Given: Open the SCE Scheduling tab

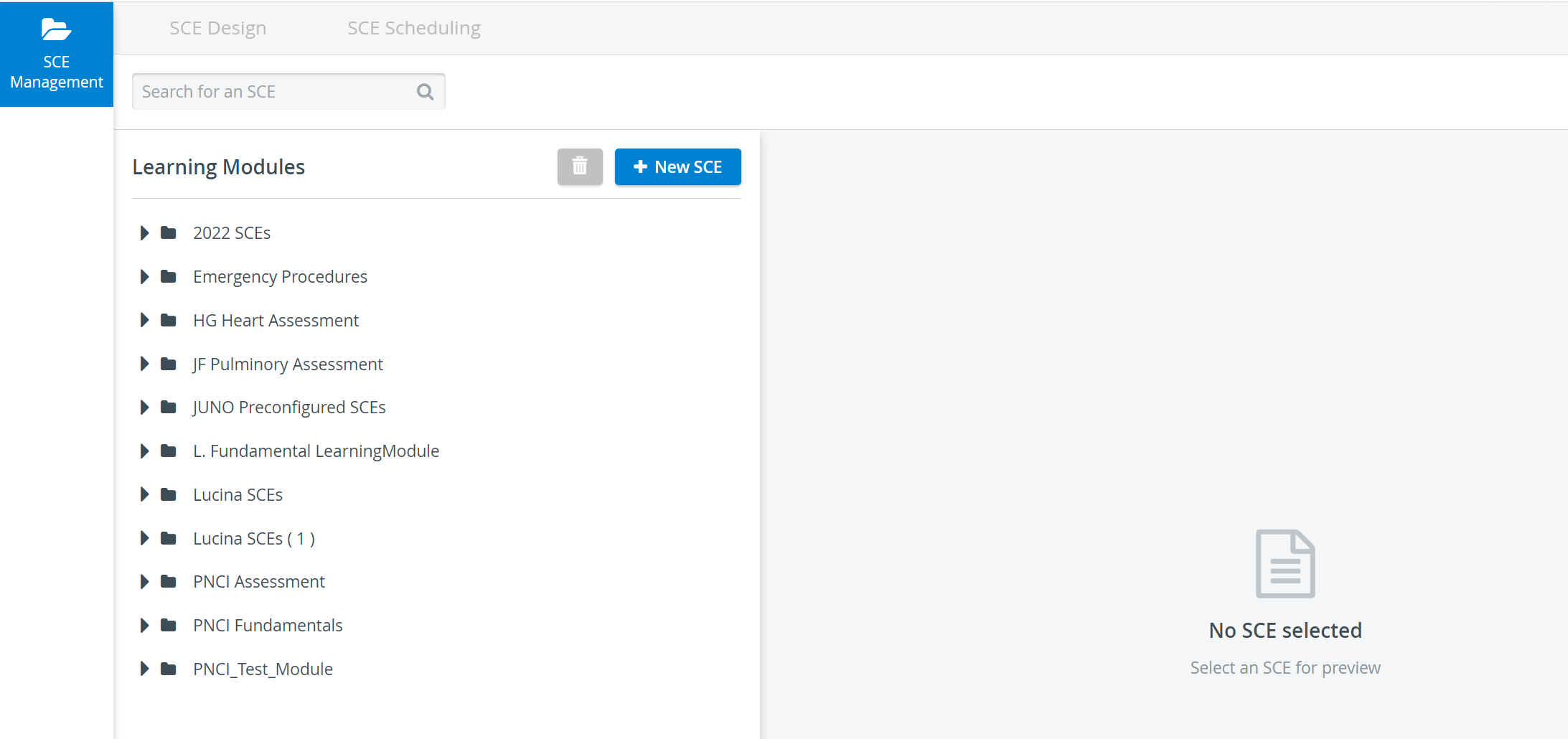Looking at the screenshot, I should pyautogui.click(x=414, y=28).
